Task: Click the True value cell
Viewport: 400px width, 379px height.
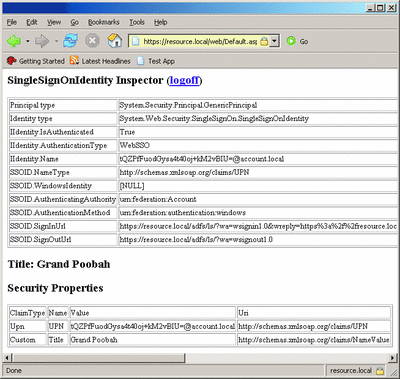Action: 127,132
